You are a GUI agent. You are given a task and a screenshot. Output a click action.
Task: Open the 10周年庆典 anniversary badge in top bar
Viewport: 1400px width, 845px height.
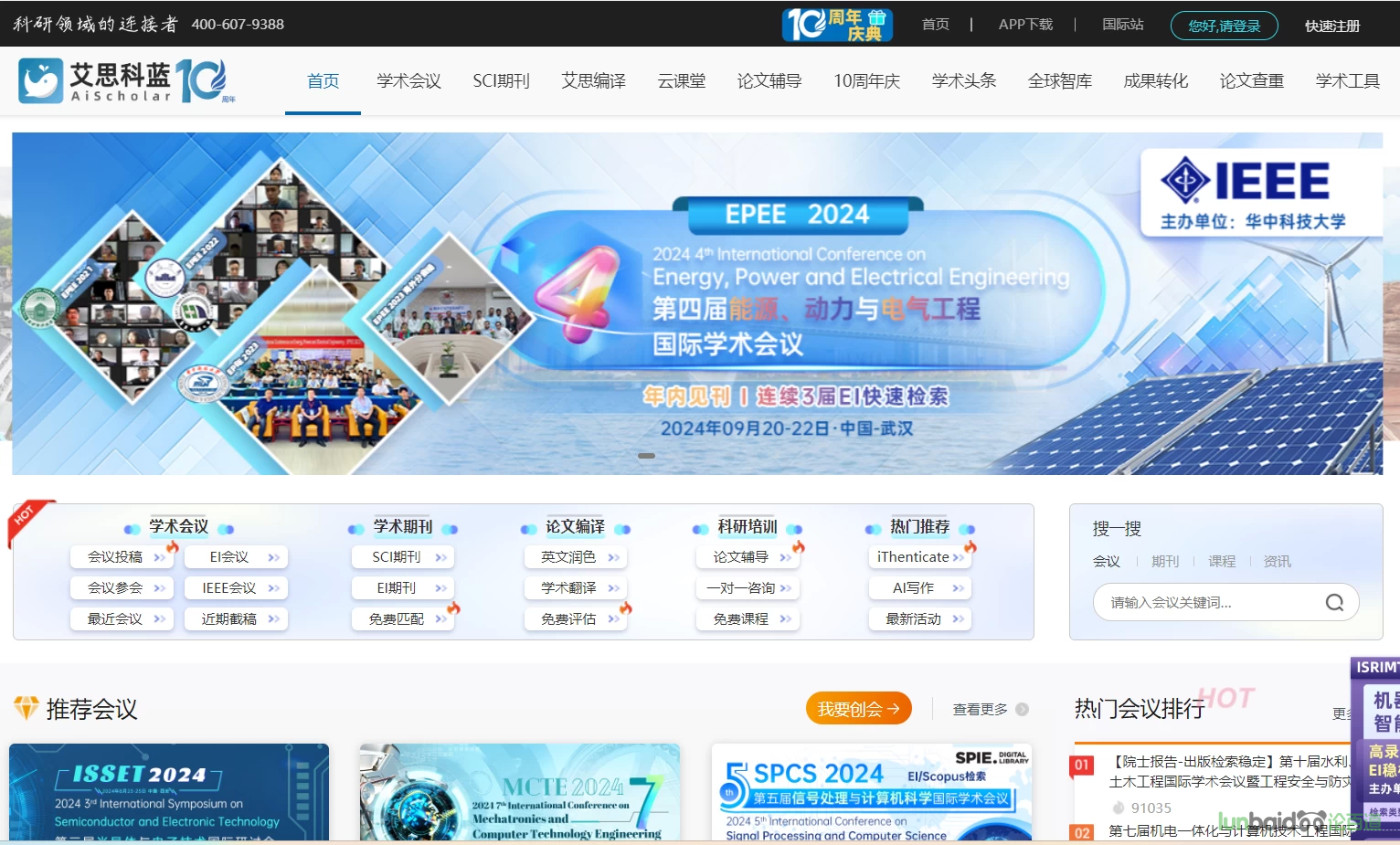[x=837, y=25]
